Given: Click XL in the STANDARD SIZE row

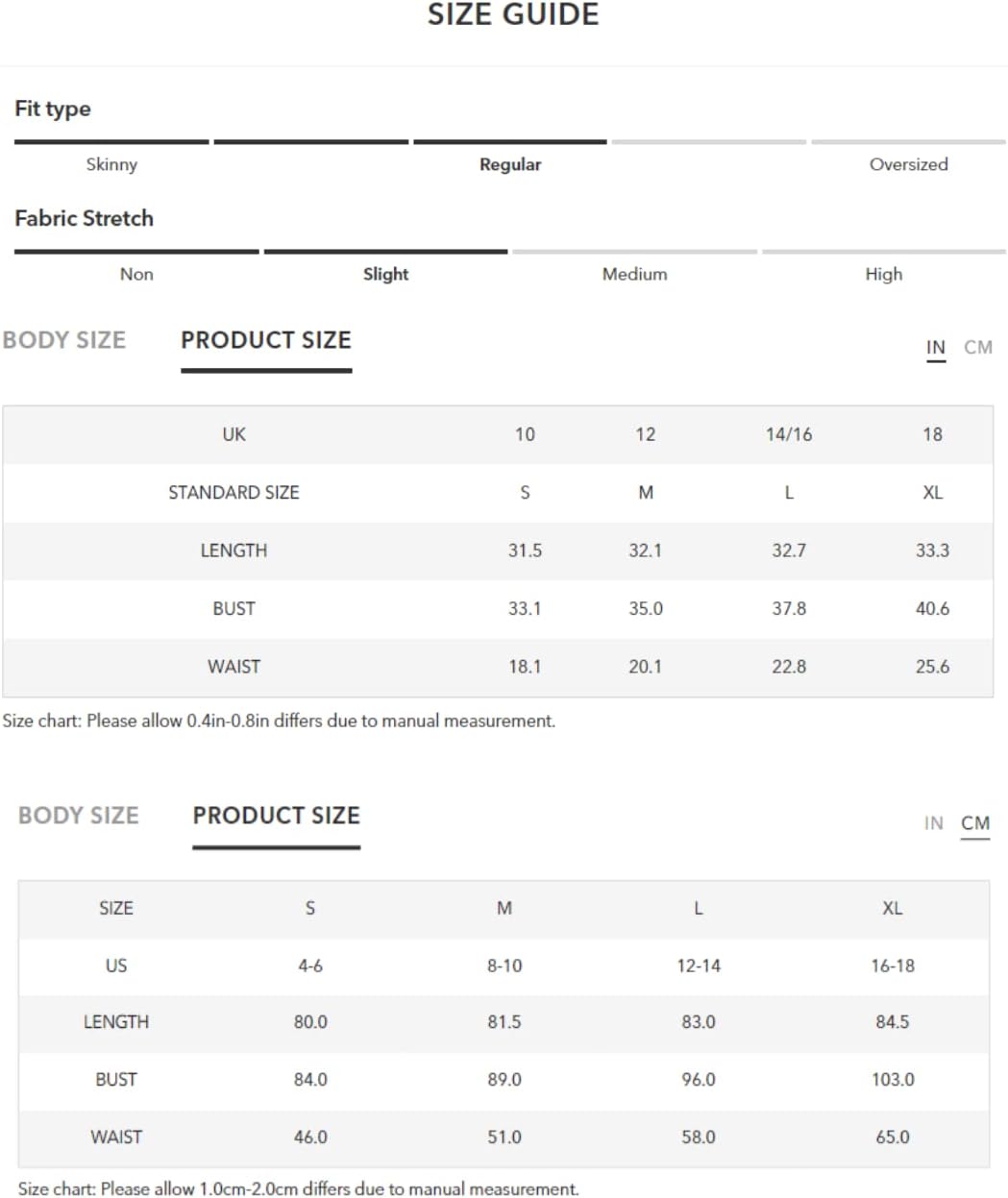Looking at the screenshot, I should pos(932,492).
